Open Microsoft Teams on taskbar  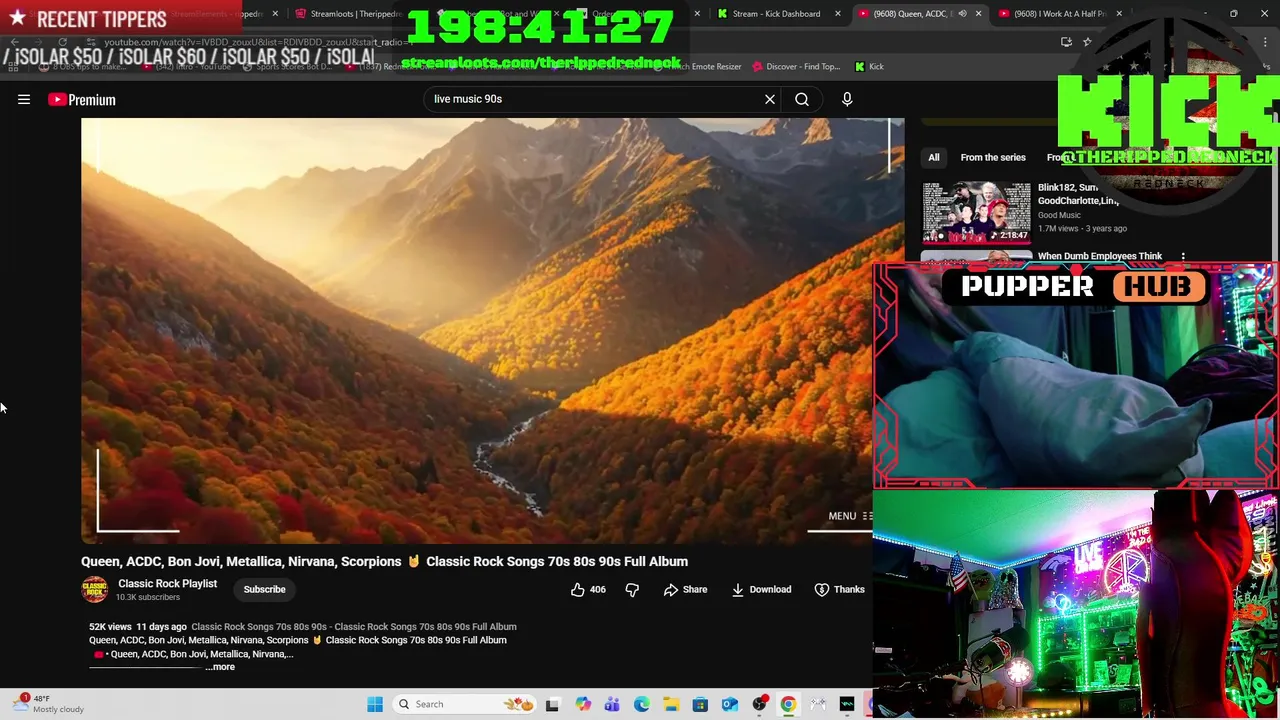point(612,704)
